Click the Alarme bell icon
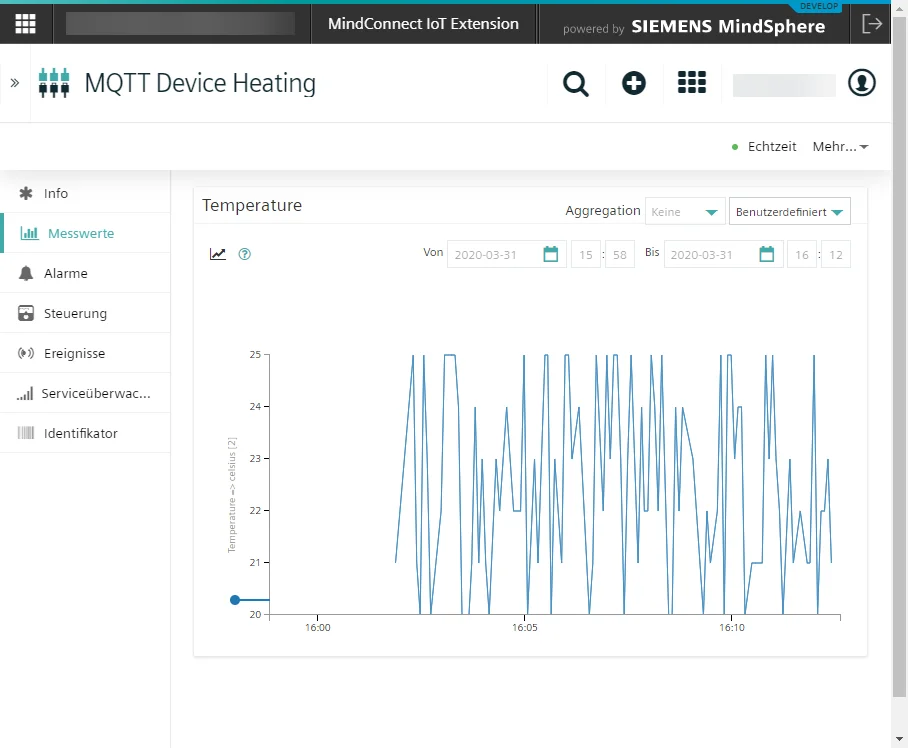908x748 pixels. point(26,273)
